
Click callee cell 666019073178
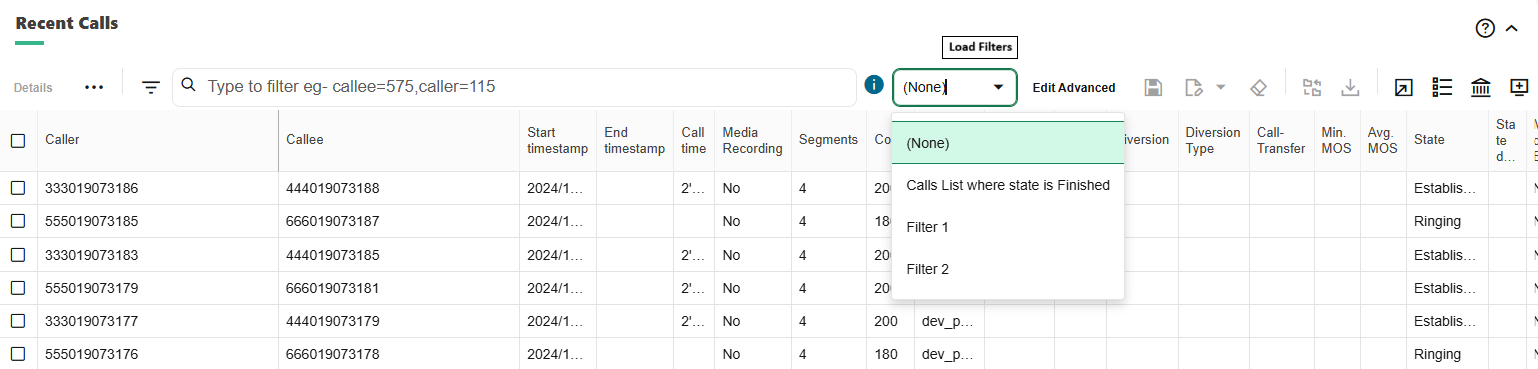[x=398, y=354]
